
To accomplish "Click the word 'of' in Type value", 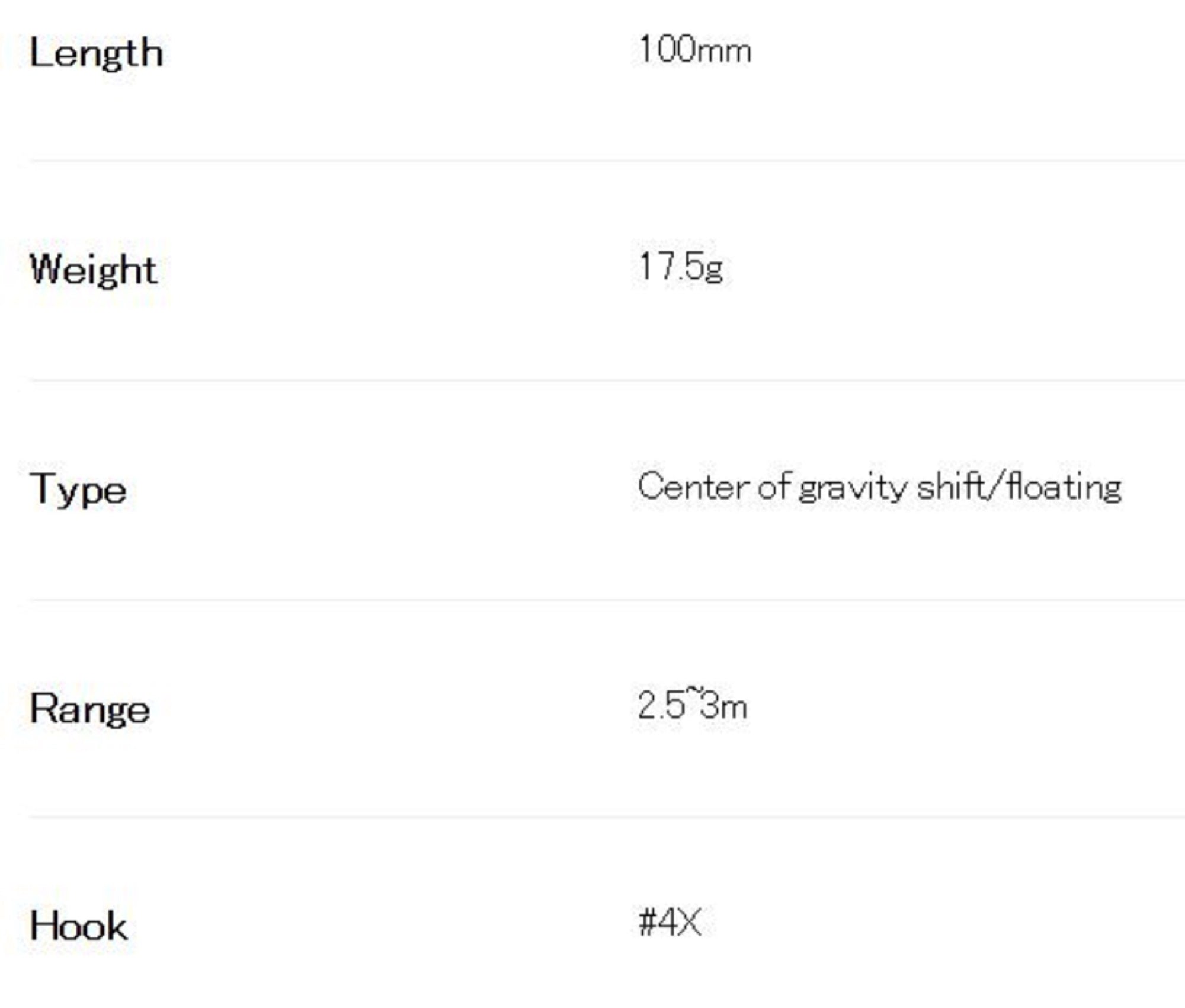I will [x=774, y=487].
